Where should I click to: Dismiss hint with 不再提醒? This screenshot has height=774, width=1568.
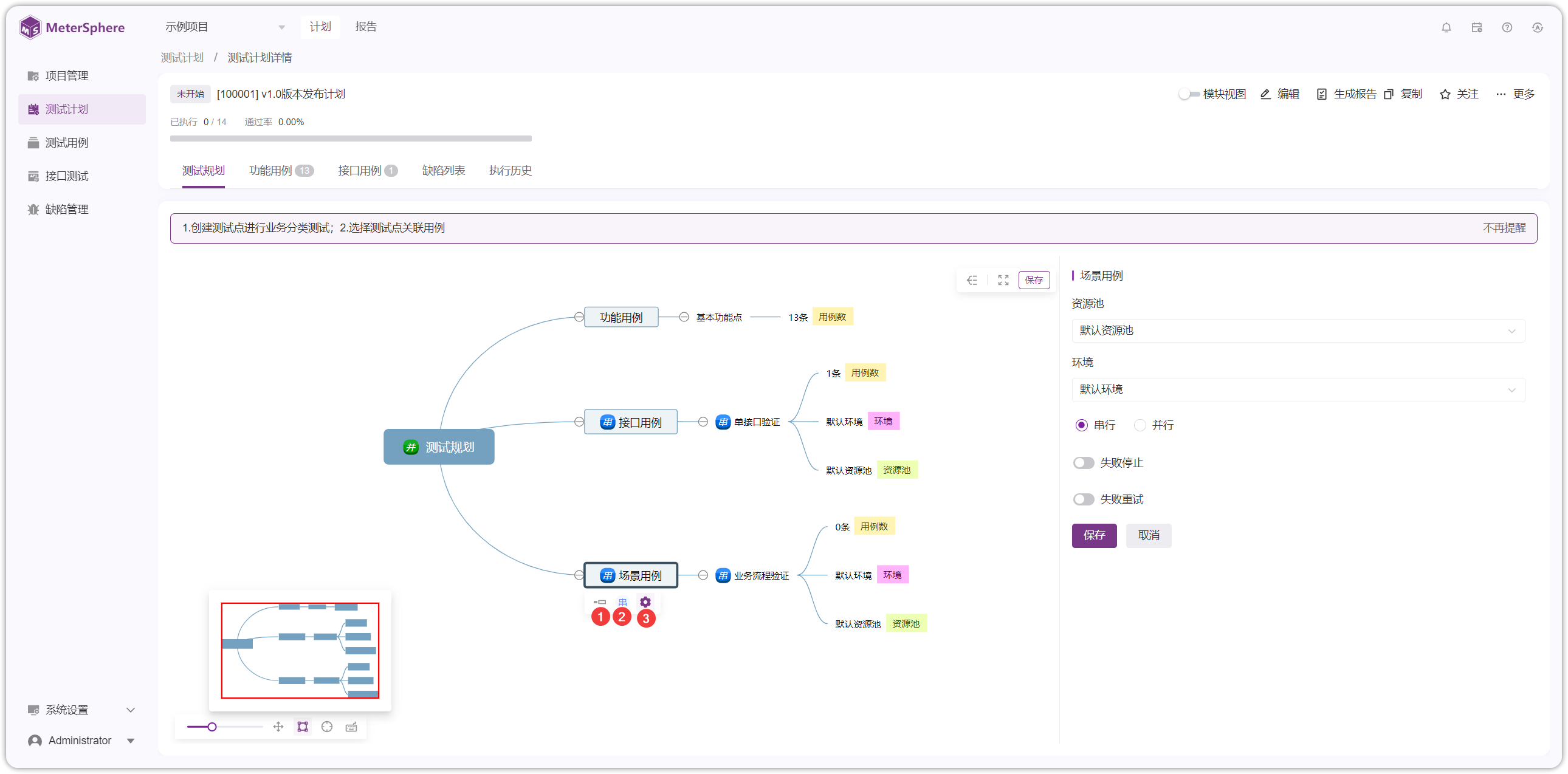[x=1504, y=228]
